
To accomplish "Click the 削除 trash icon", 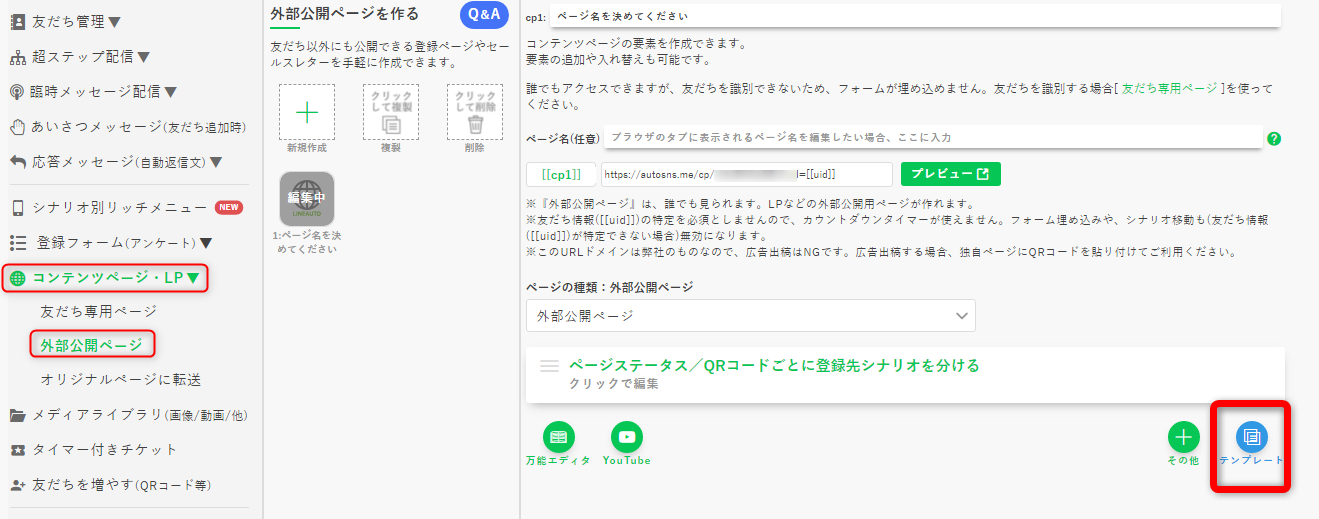I will [475, 112].
